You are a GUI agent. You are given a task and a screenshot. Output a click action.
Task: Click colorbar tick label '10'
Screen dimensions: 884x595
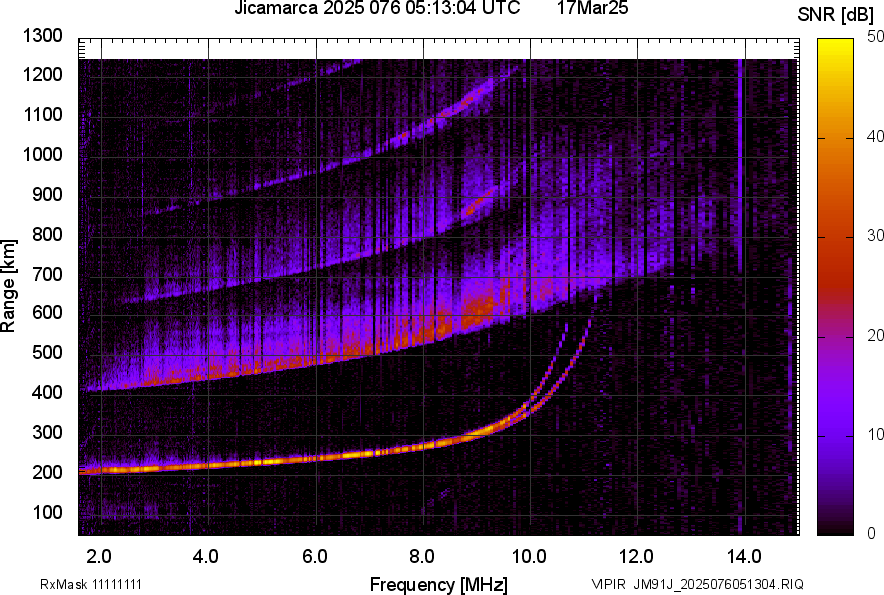point(874,435)
